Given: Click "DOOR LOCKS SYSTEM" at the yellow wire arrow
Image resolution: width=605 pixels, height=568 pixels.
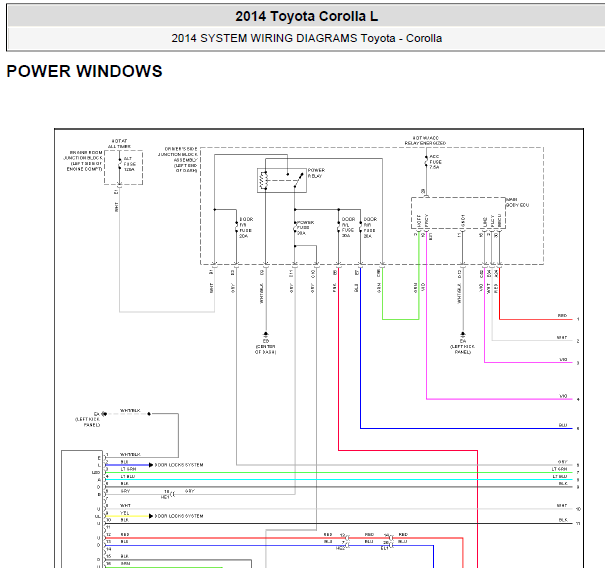Looking at the screenshot, I should (x=179, y=516).
